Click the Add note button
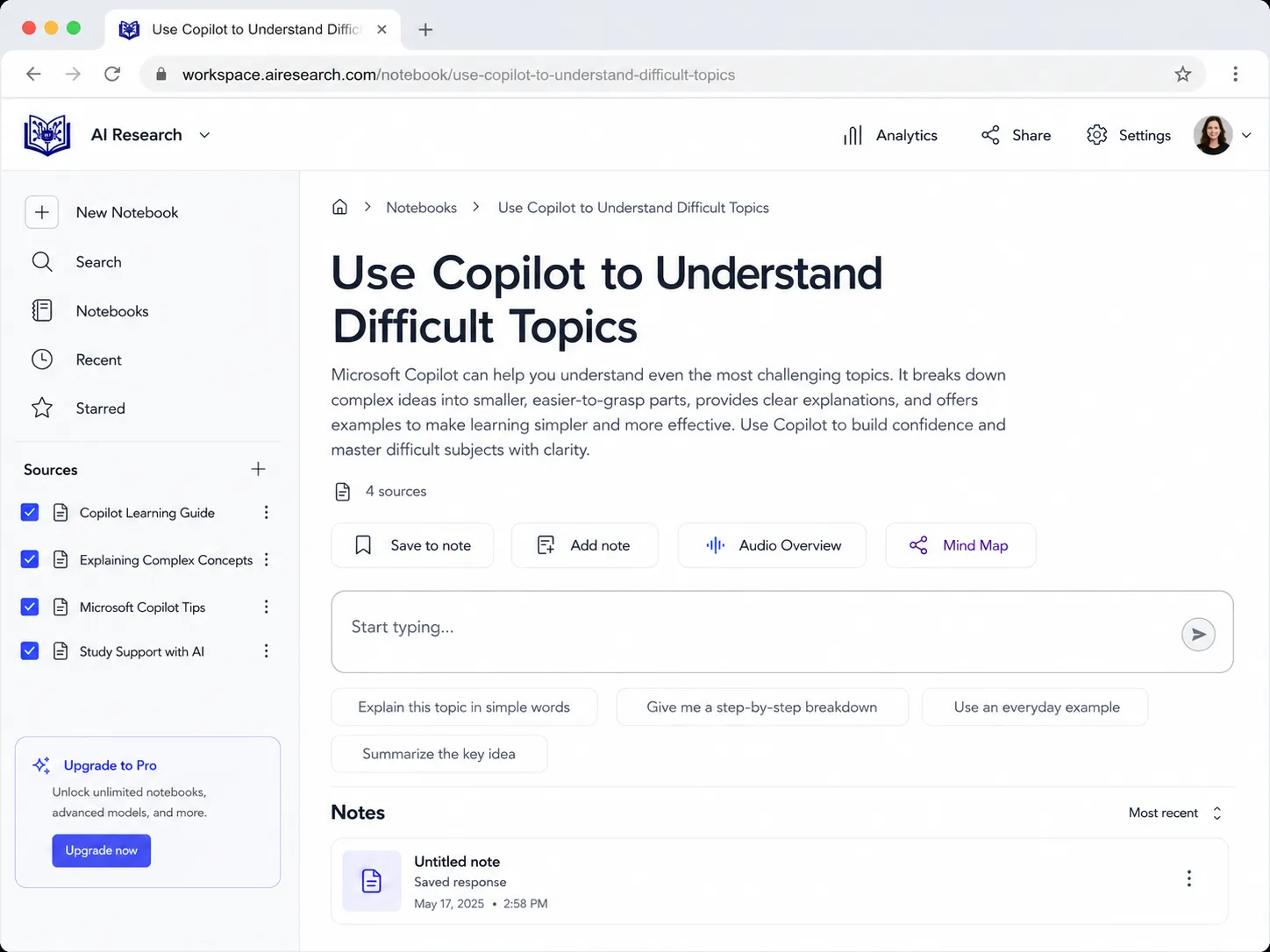The width and height of the screenshot is (1270, 952). pyautogui.click(x=584, y=545)
